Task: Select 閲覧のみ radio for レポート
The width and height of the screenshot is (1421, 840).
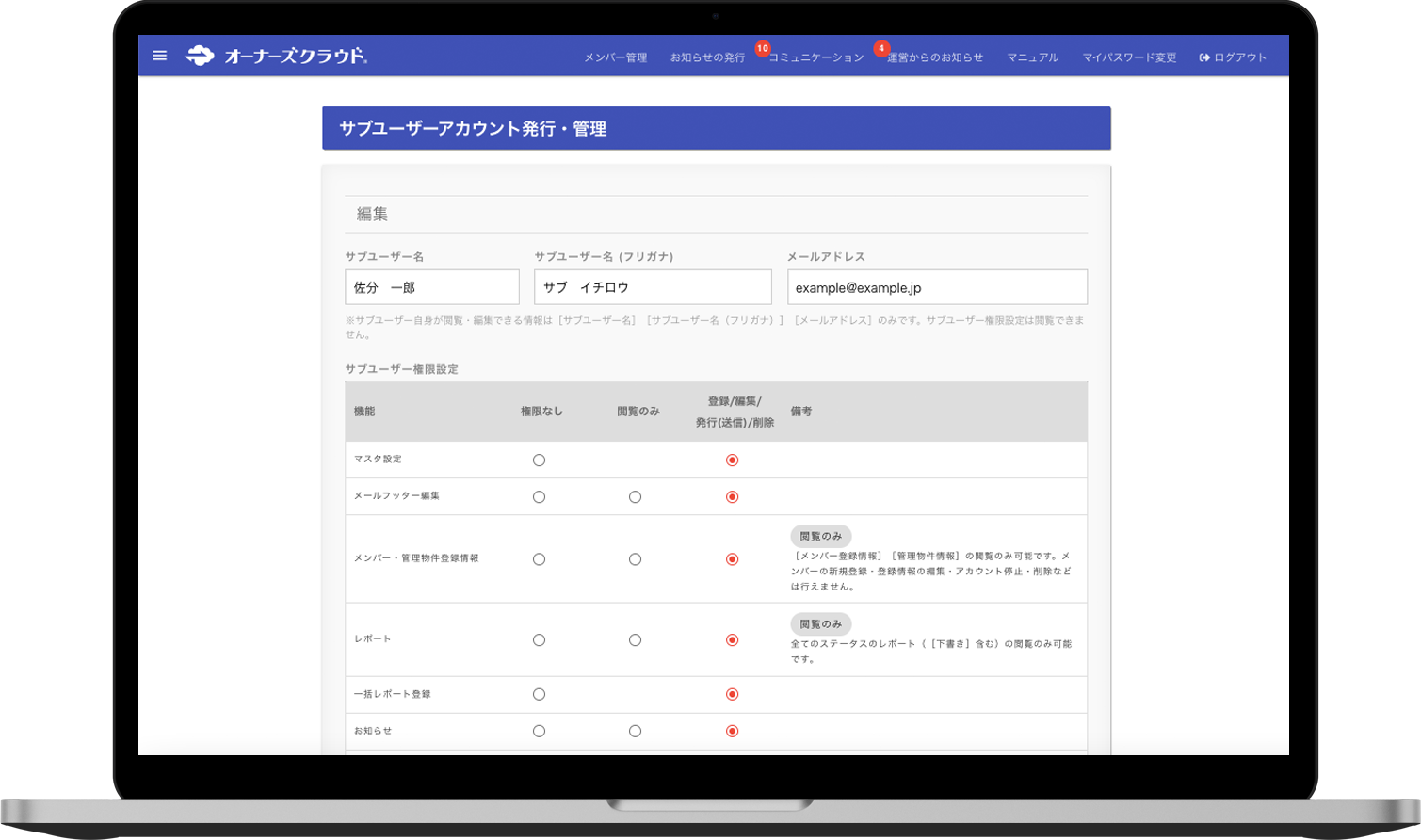Action: pos(636,639)
